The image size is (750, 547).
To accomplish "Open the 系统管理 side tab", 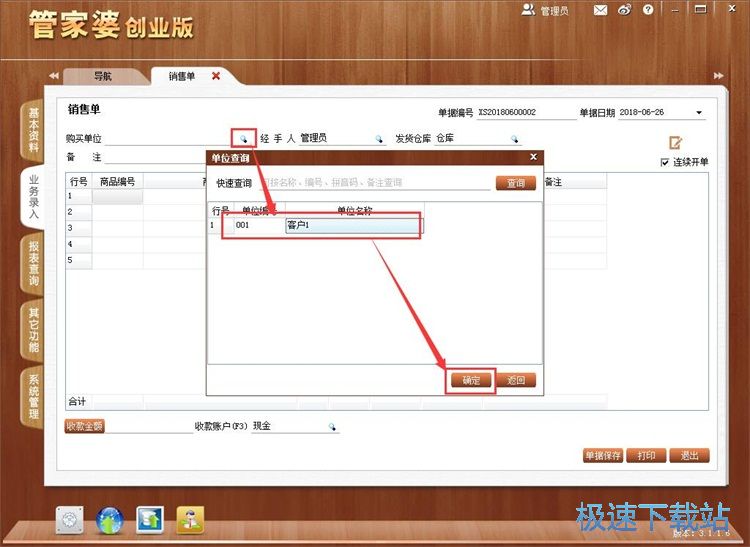I will tap(33, 397).
